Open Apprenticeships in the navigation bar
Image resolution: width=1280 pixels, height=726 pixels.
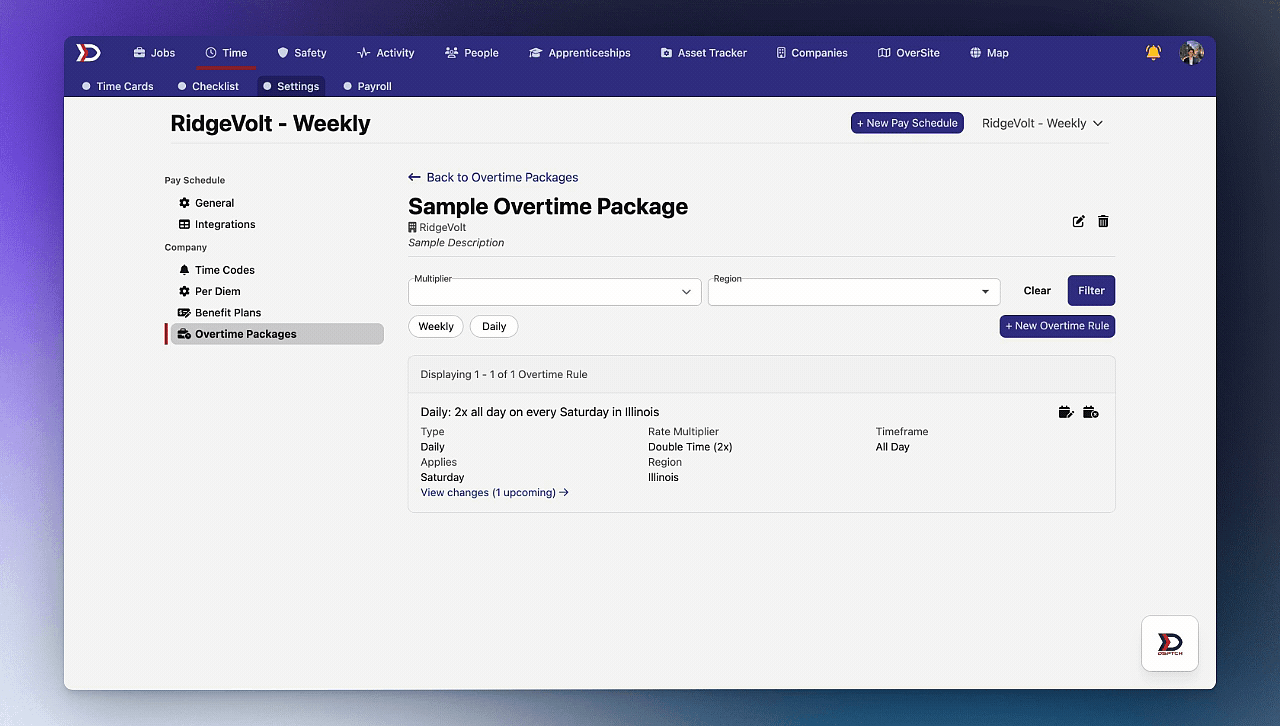click(580, 53)
